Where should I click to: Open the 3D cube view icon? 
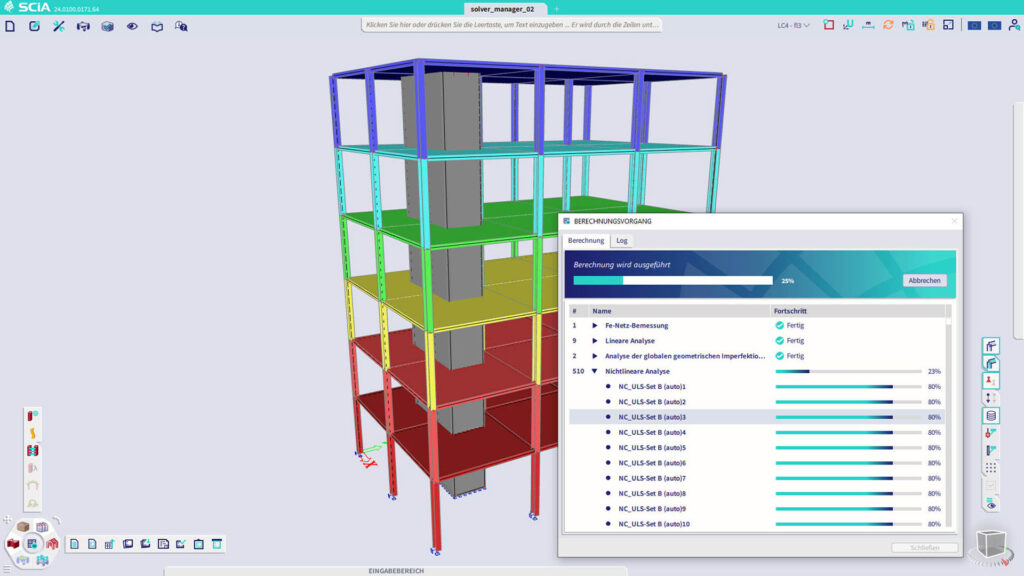pos(109,27)
